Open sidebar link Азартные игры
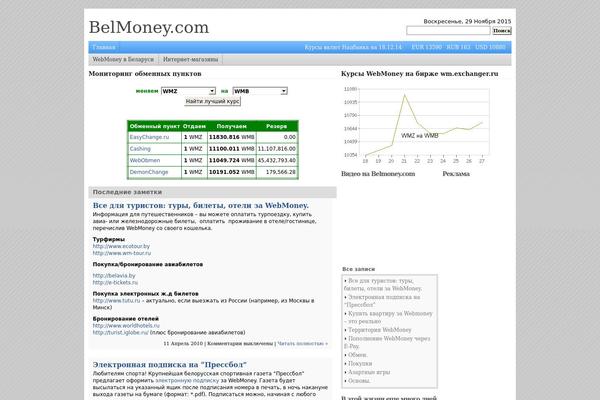 [369, 372]
